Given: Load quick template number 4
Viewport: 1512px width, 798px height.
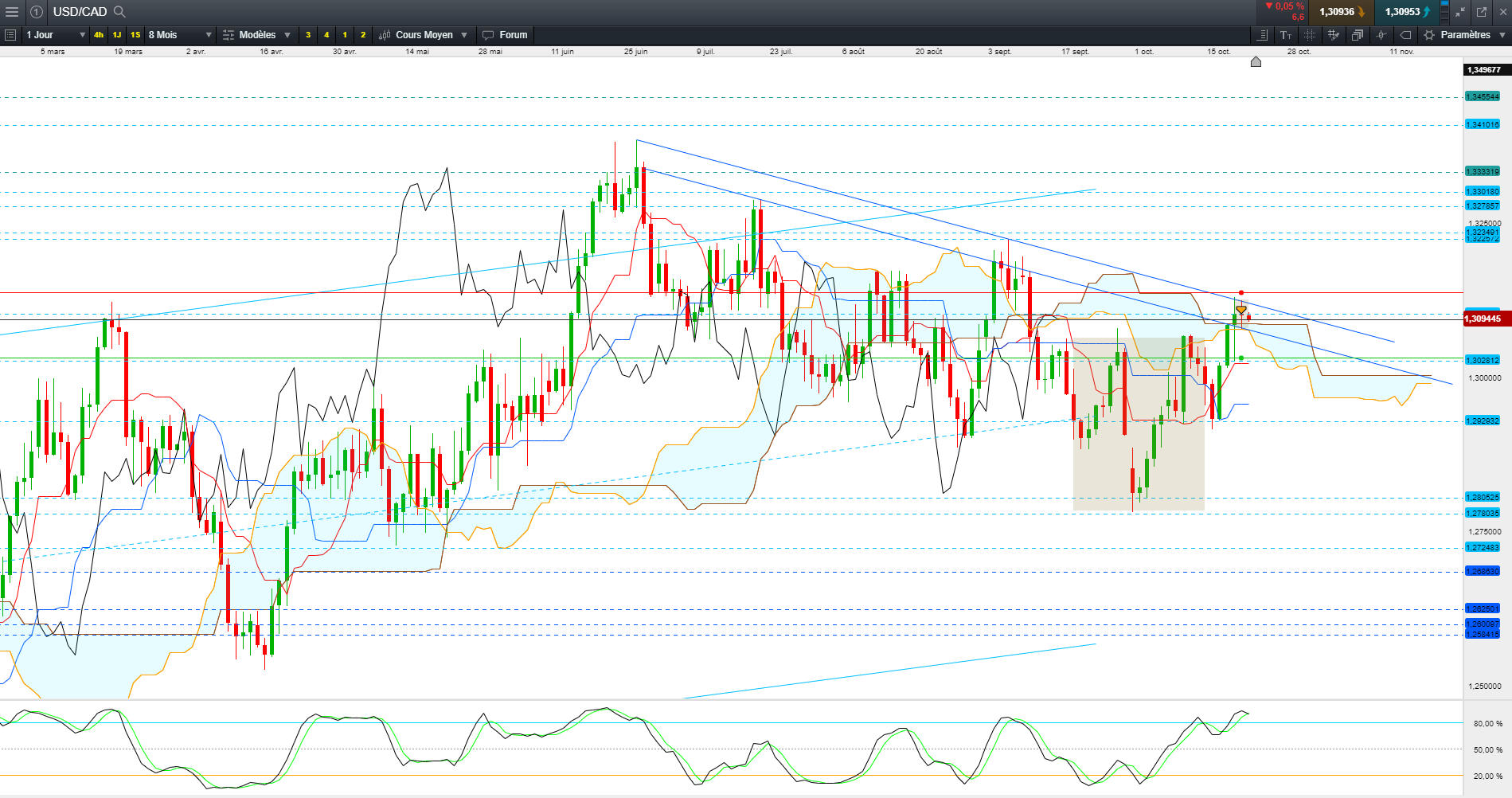Looking at the screenshot, I should (x=326, y=35).
